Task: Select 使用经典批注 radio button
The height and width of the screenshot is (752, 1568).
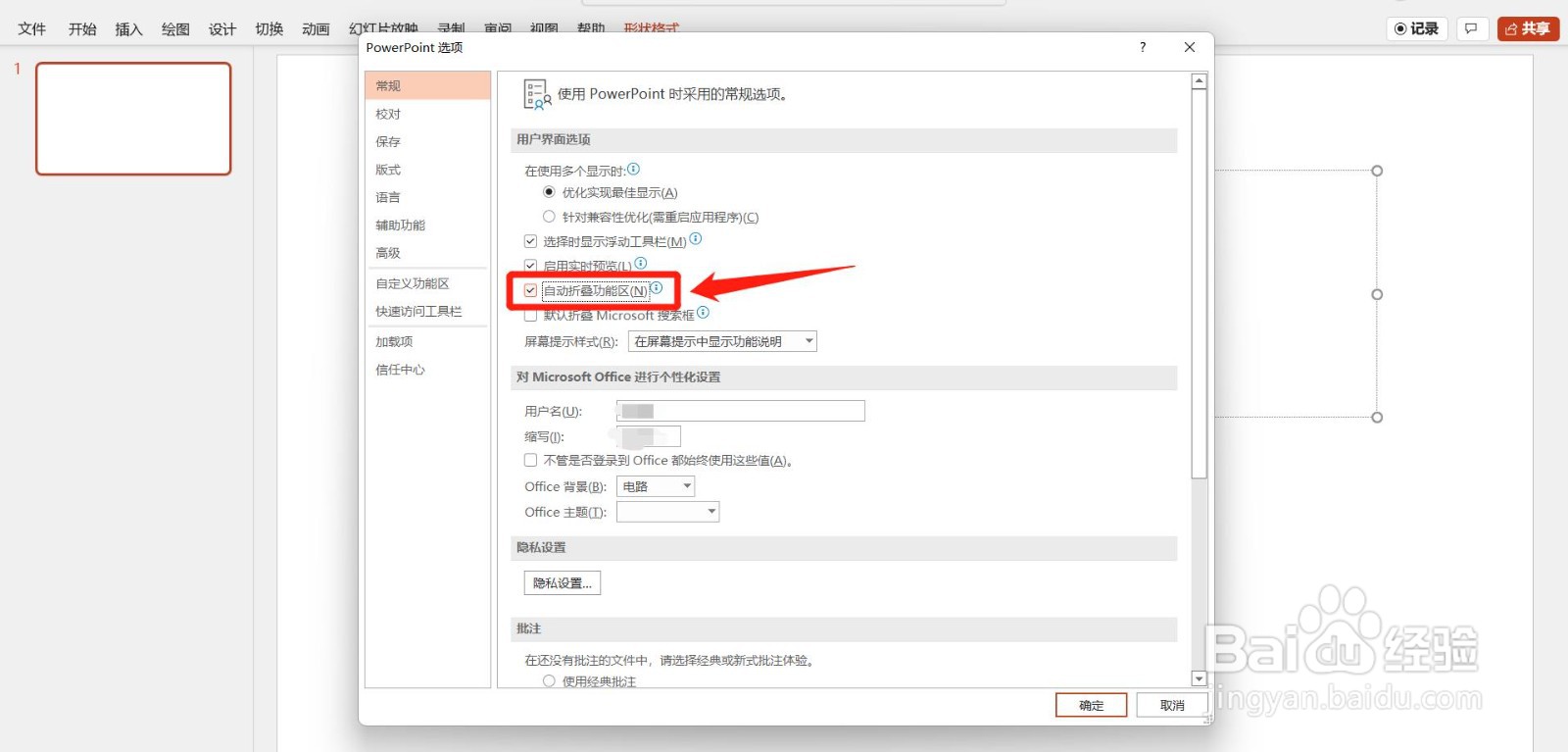Action: coord(549,680)
